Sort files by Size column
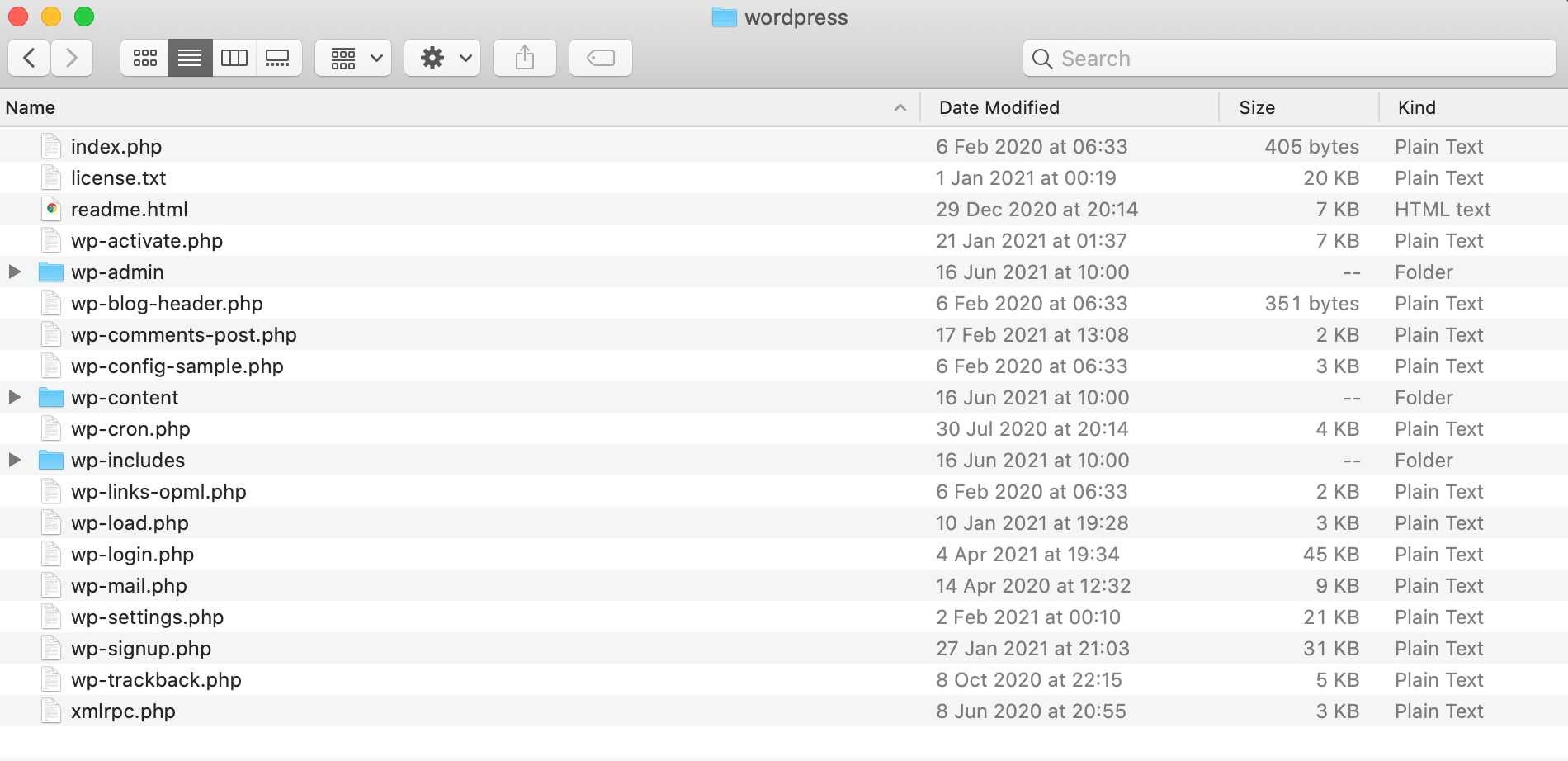 [1256, 107]
